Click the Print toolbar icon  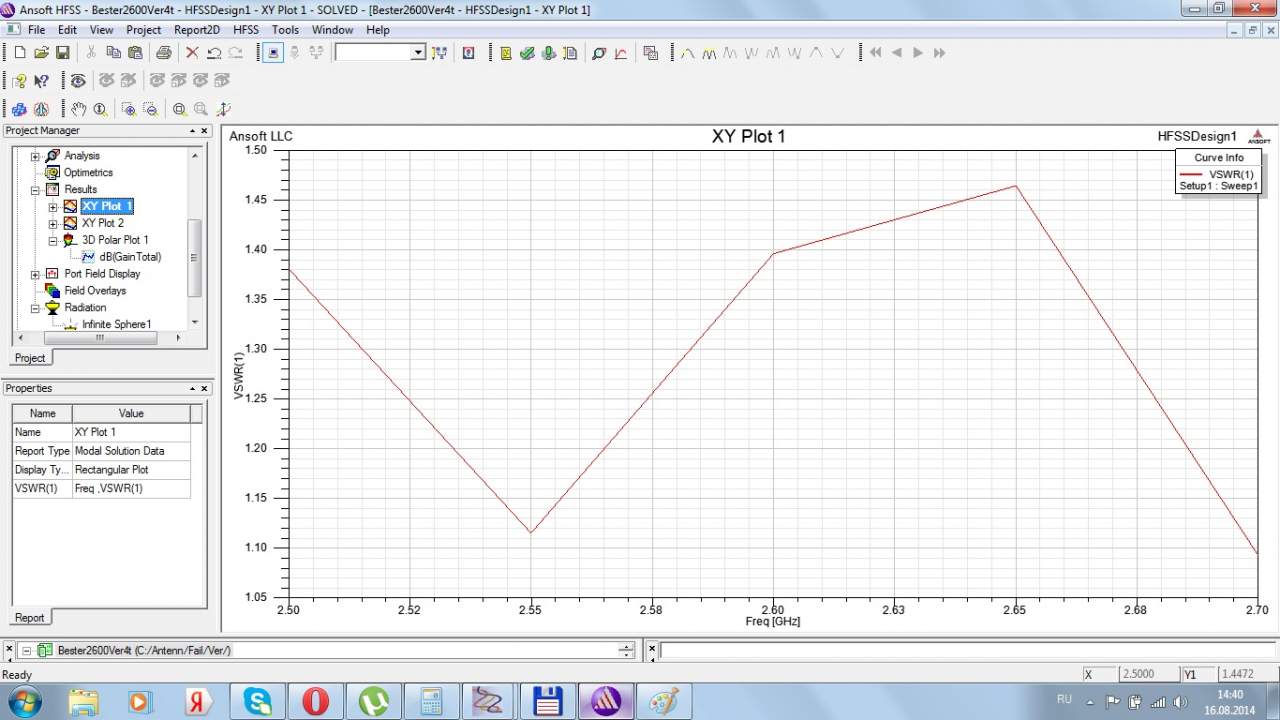(163, 53)
